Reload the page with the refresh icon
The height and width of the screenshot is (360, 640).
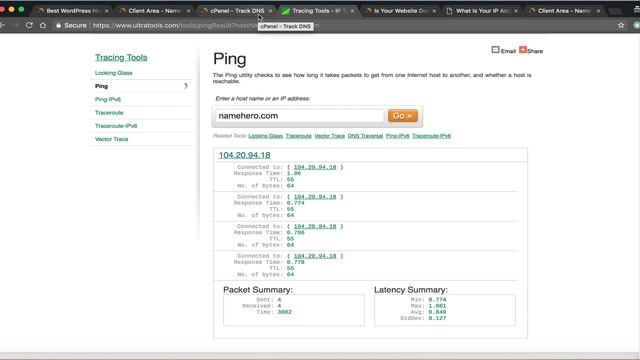coord(29,25)
